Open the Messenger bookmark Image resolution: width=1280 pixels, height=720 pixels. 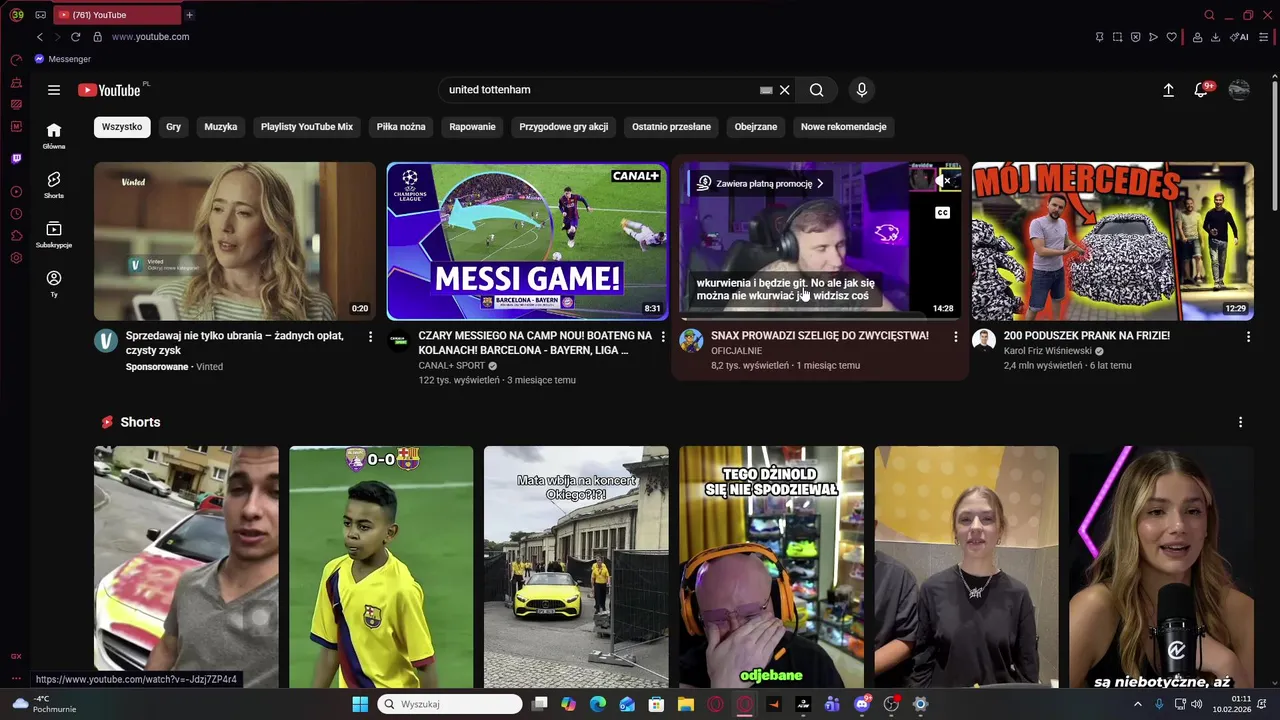[x=62, y=59]
